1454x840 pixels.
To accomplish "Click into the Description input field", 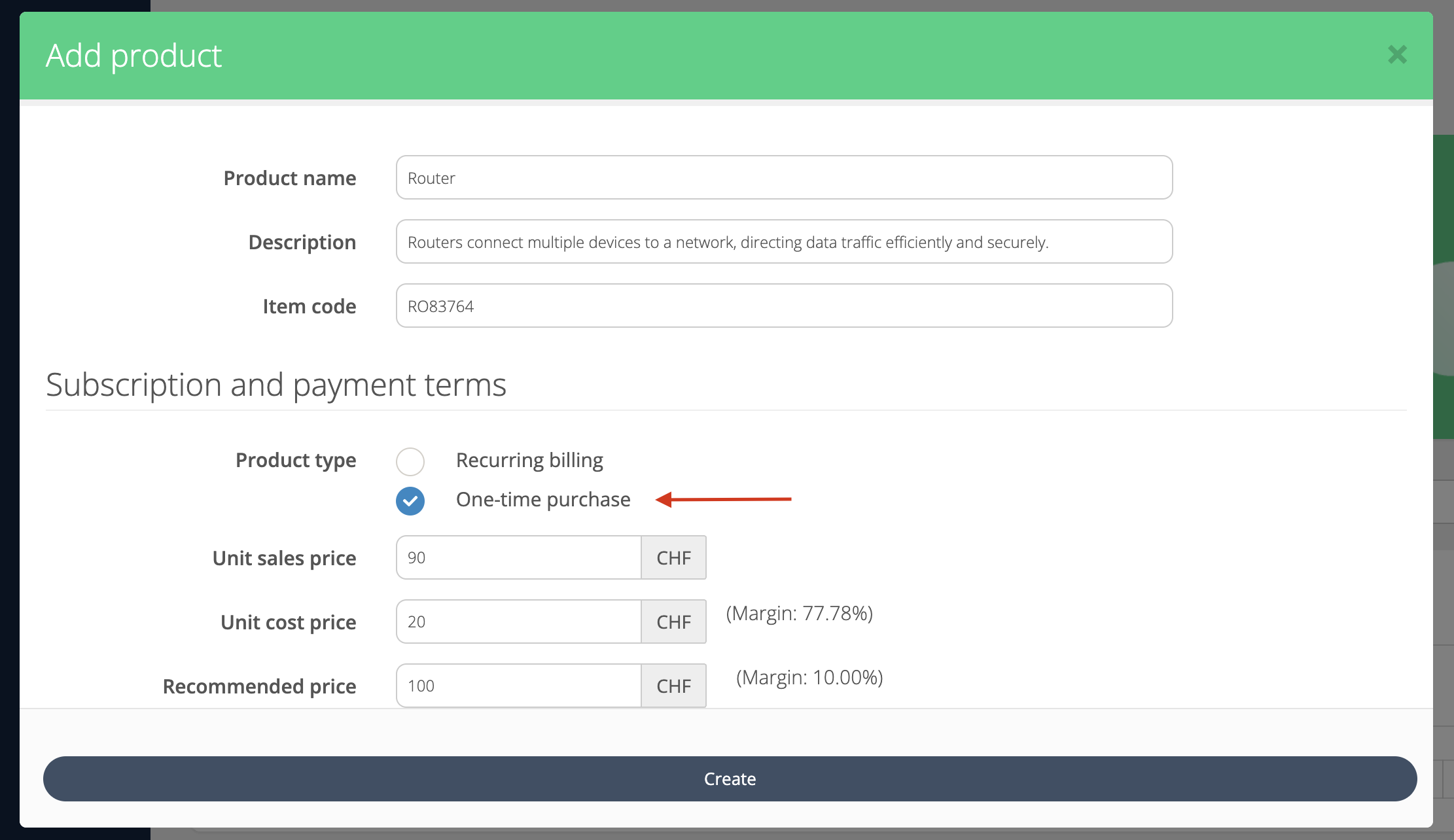I will (784, 241).
